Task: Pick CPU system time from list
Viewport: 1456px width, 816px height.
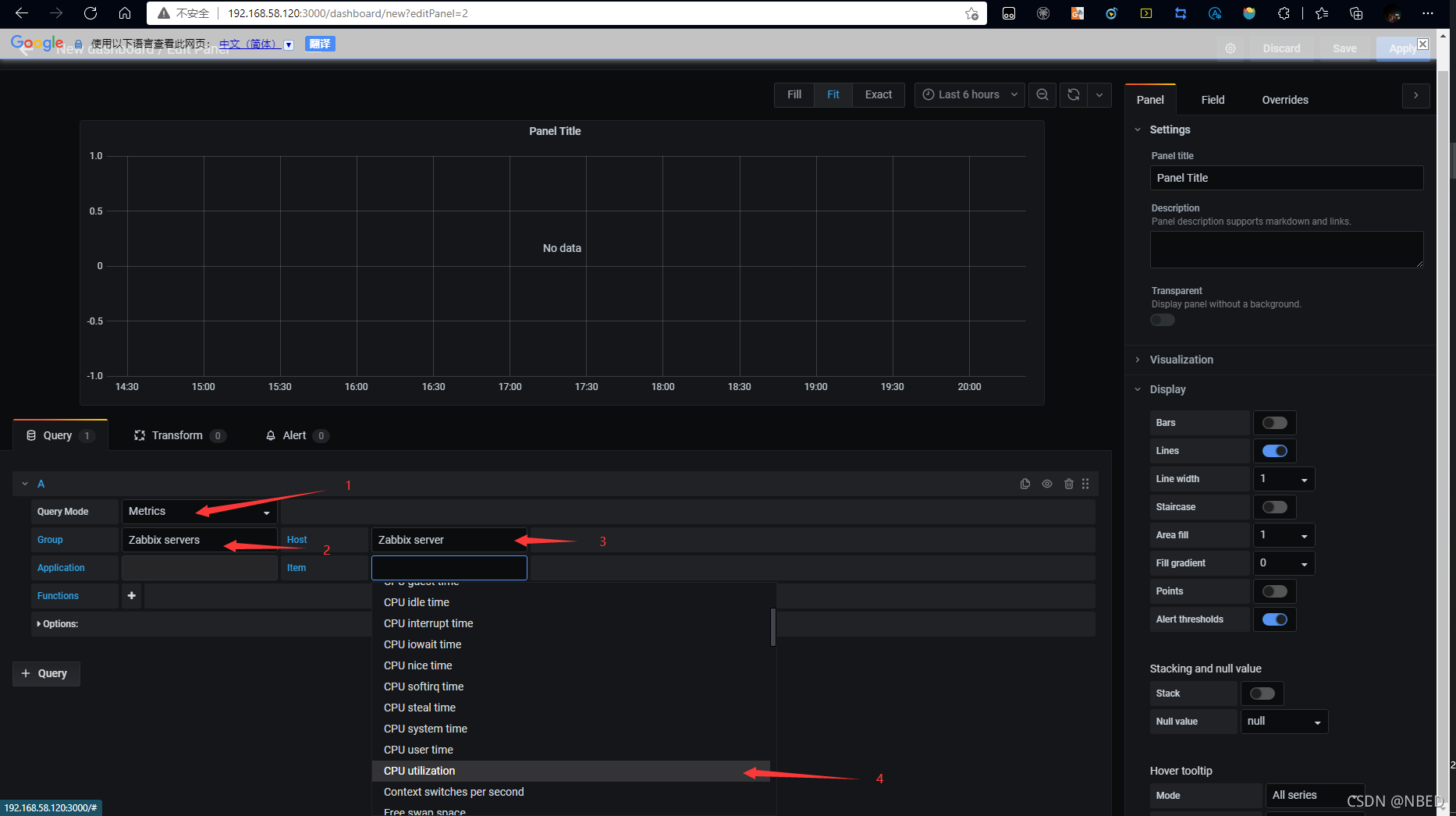Action: 571,729
